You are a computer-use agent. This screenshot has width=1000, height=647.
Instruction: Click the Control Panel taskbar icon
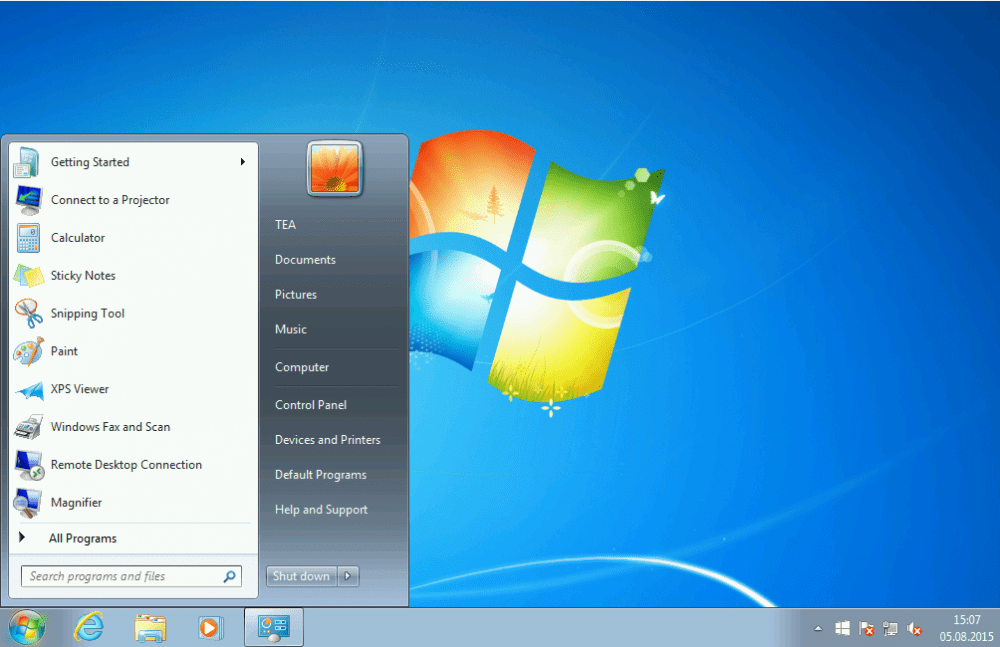[x=274, y=628]
